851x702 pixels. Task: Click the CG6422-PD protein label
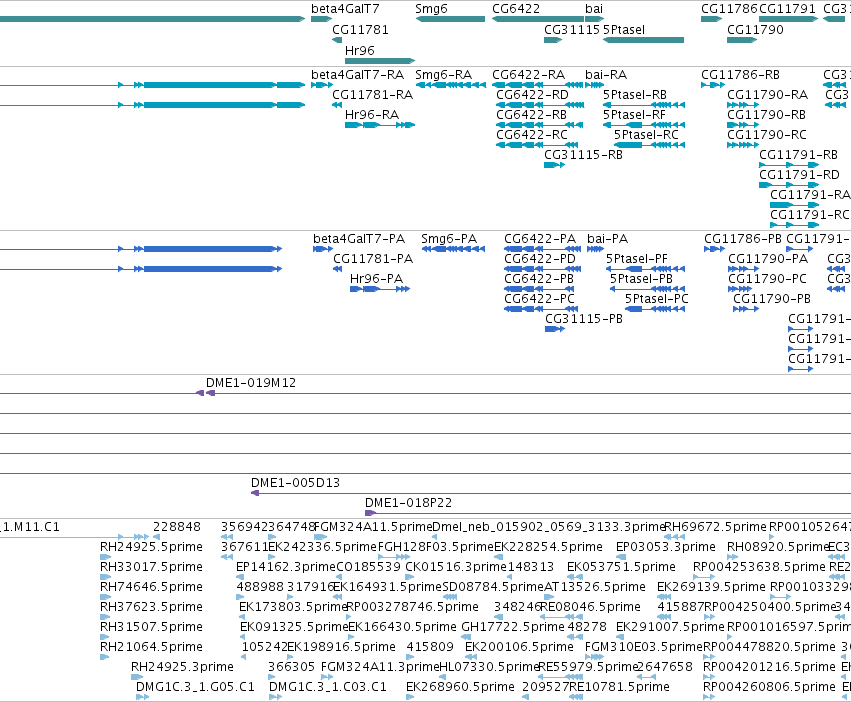(540, 260)
